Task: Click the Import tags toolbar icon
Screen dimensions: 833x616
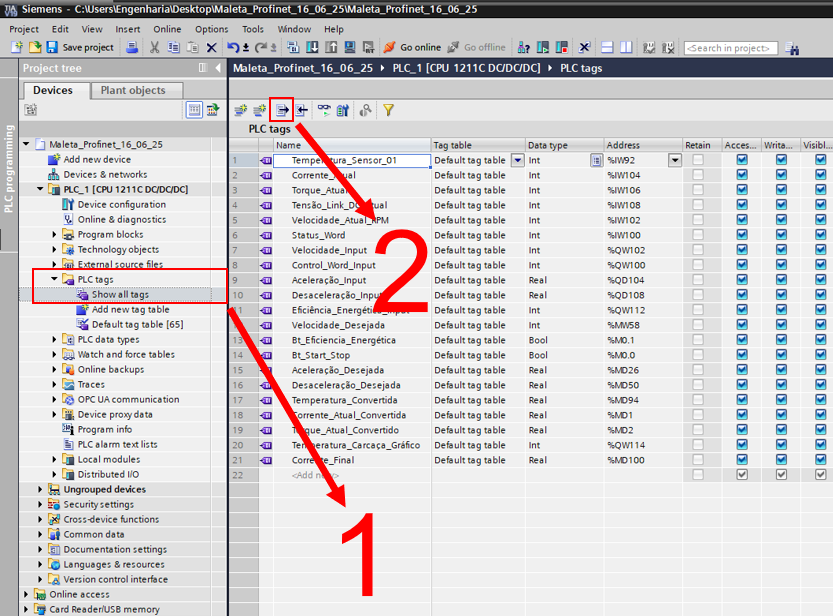Action: [x=301, y=110]
